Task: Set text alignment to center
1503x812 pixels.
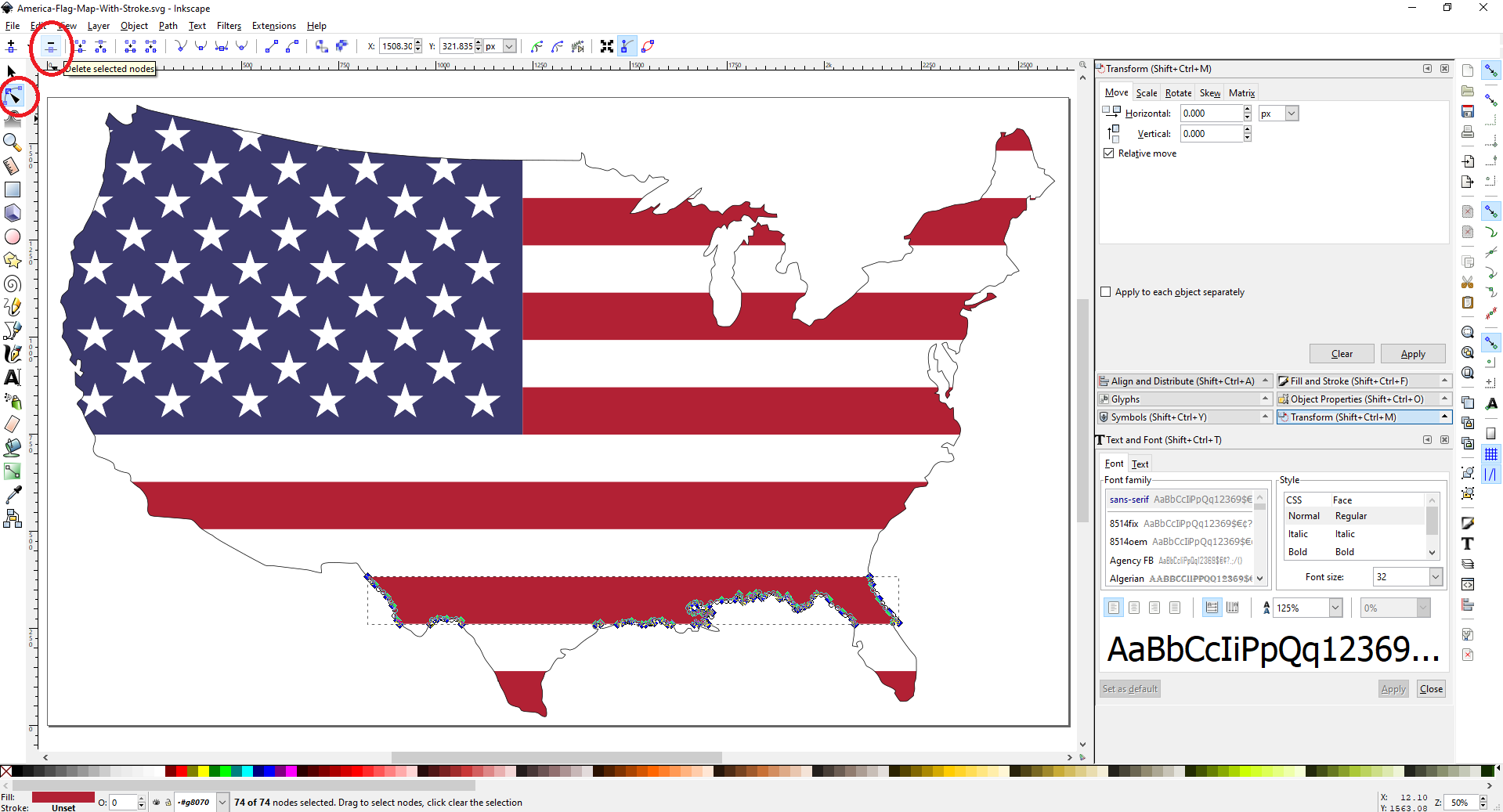Action: [x=1133, y=608]
